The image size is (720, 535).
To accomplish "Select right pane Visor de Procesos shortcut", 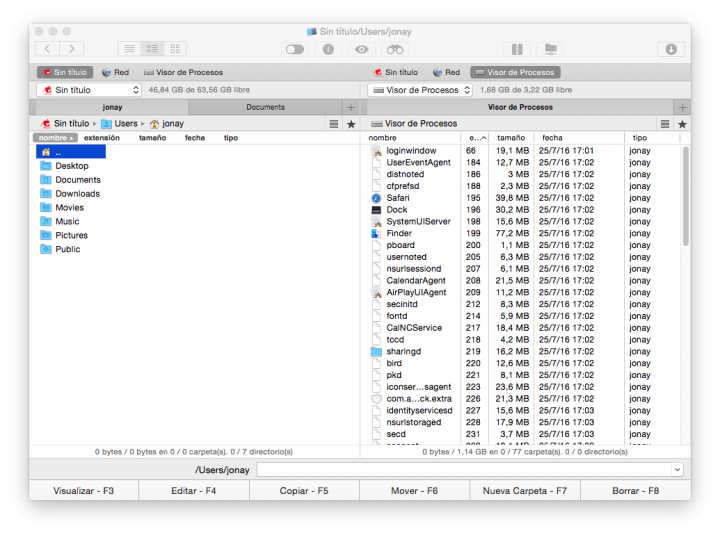I will click(515, 72).
